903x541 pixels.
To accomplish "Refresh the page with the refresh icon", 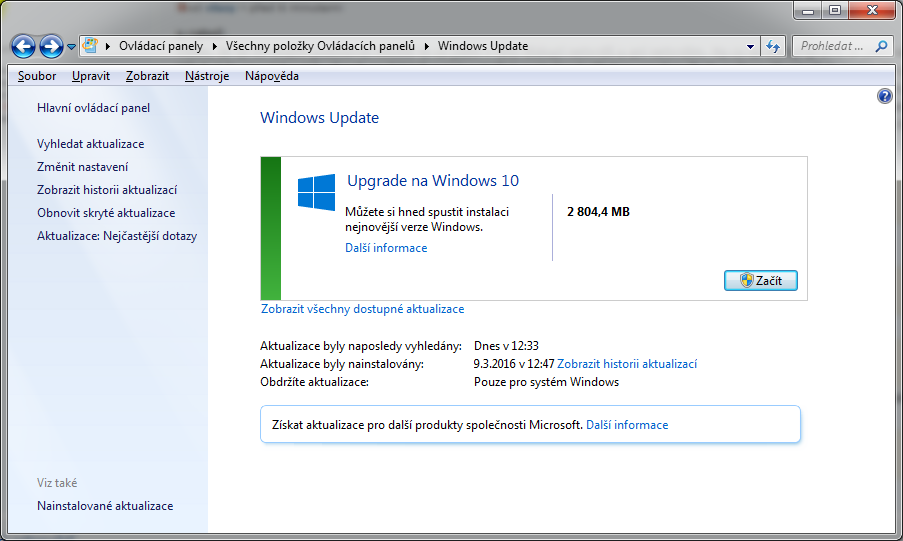I will point(773,46).
